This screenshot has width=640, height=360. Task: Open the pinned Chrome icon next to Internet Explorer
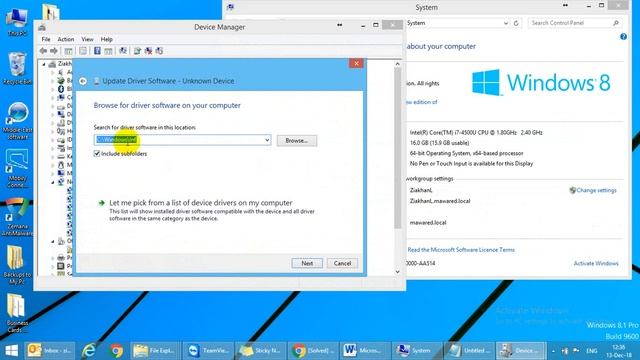tap(116, 350)
